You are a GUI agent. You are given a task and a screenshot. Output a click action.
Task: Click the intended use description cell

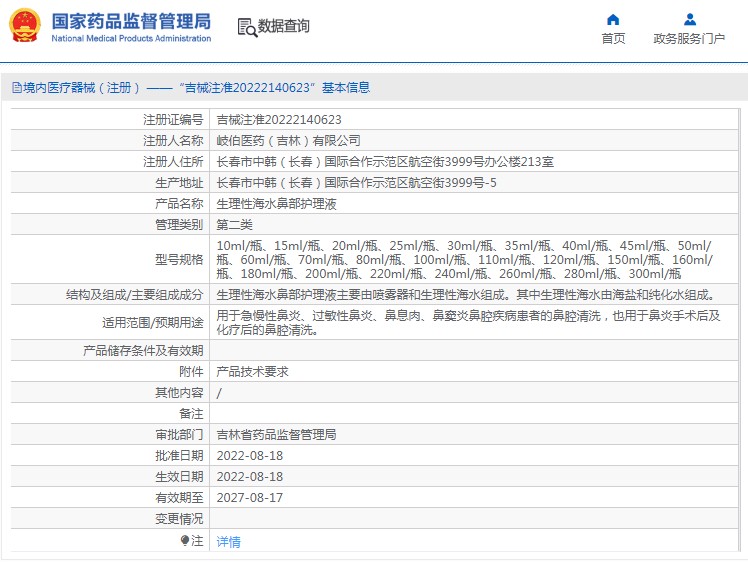[x=474, y=323]
